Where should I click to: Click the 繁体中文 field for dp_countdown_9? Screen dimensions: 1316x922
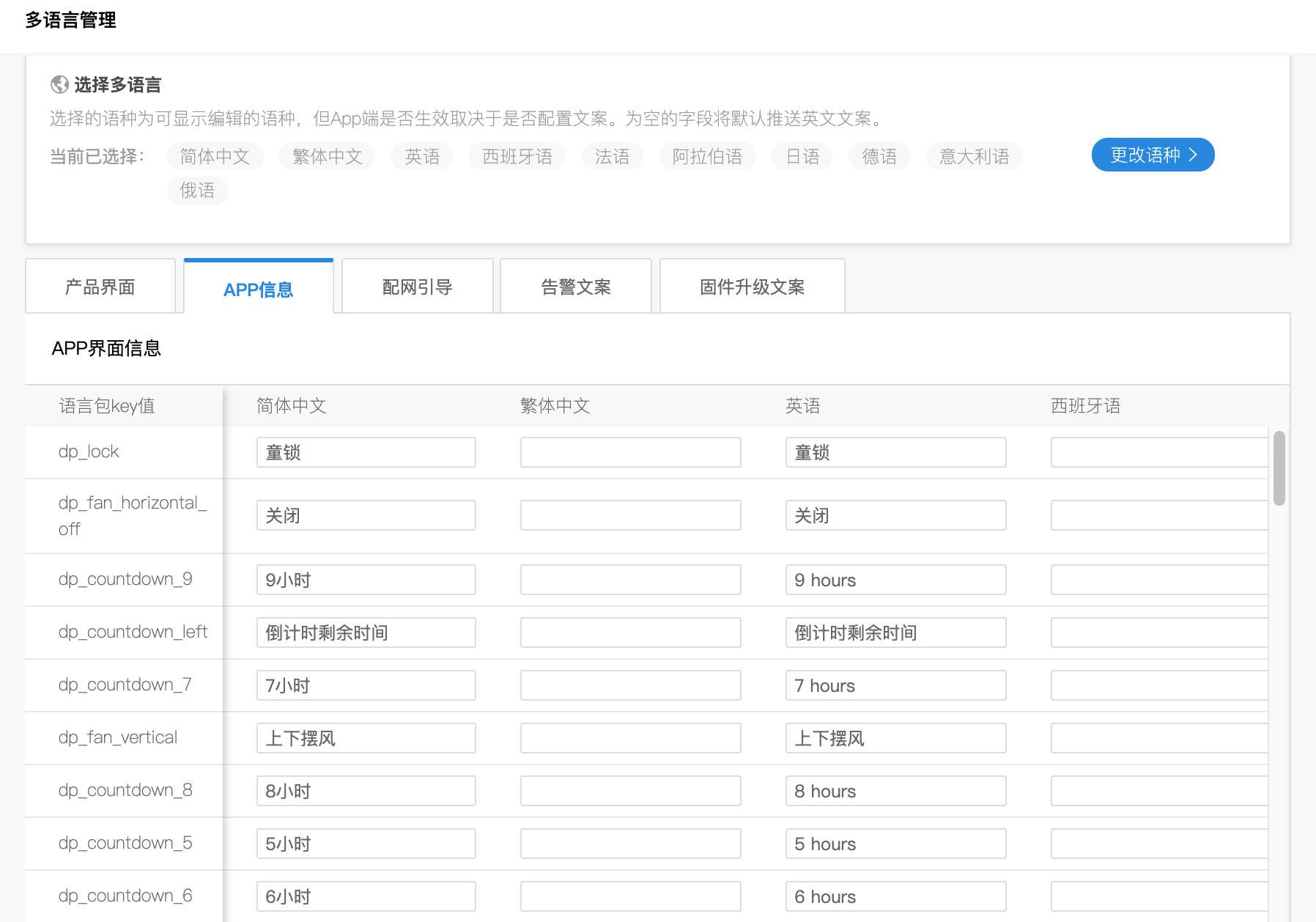click(631, 580)
